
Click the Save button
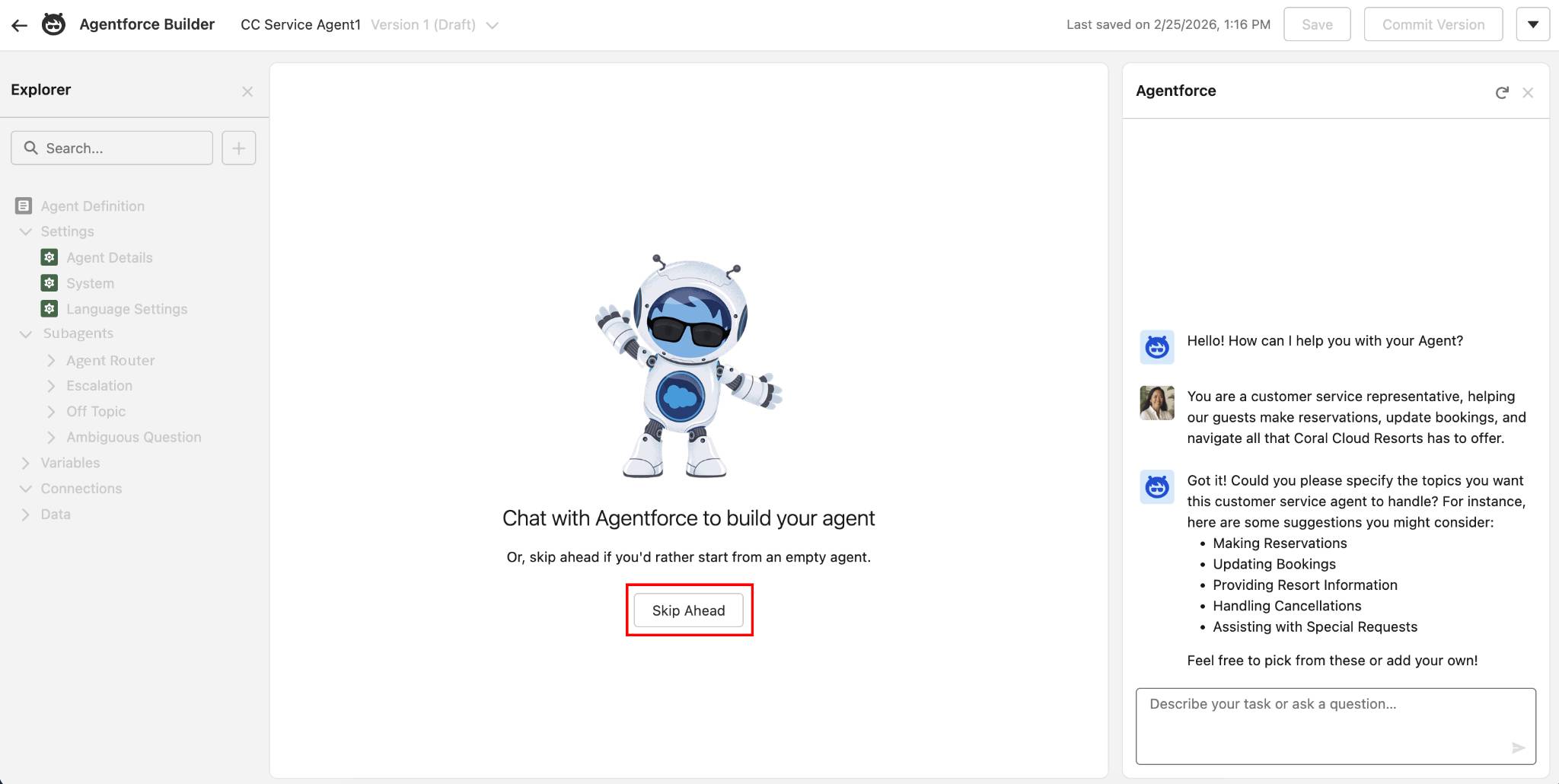click(1317, 24)
